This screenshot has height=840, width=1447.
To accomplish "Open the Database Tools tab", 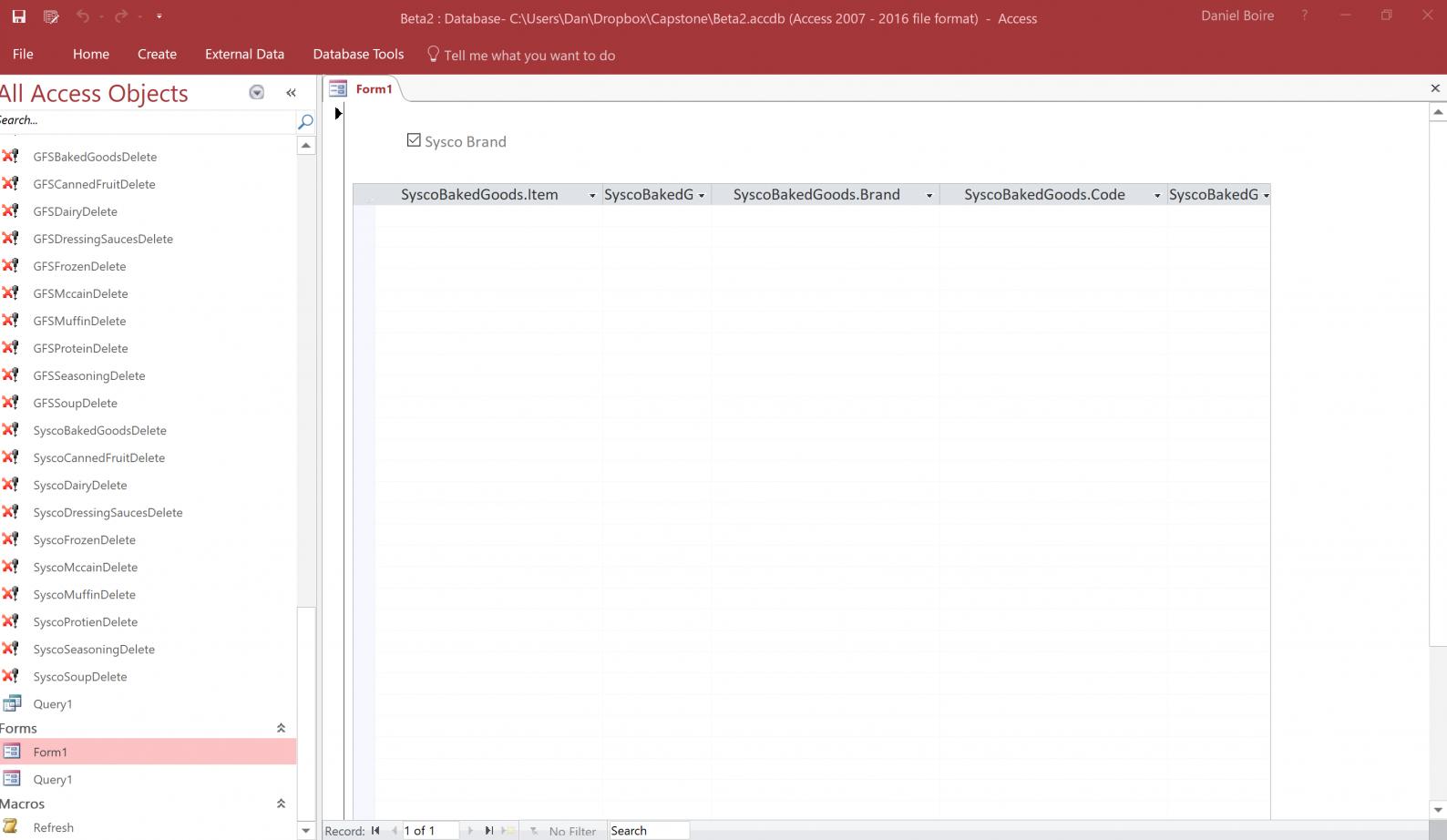I will click(358, 54).
